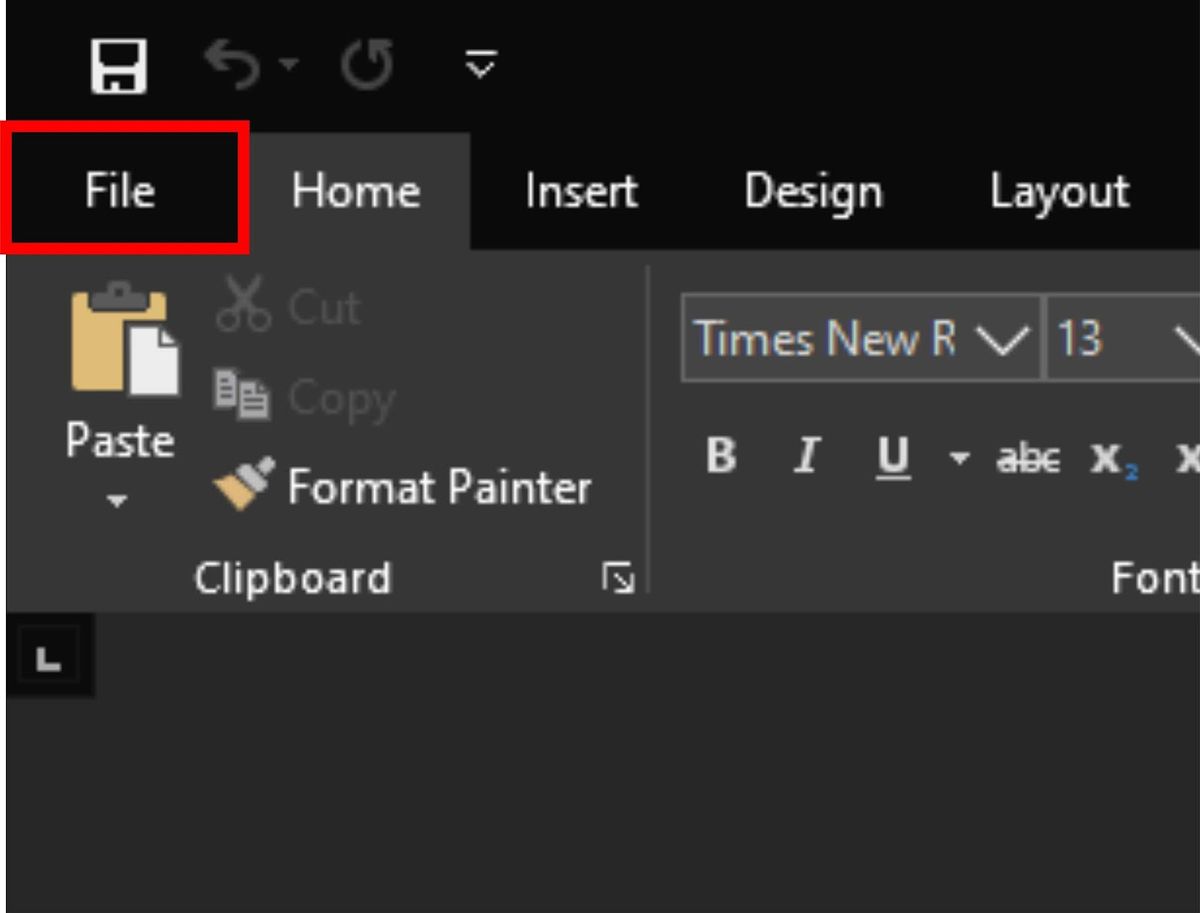This screenshot has width=1200, height=913.
Task: Expand the Paste options arrow
Action: tap(118, 500)
